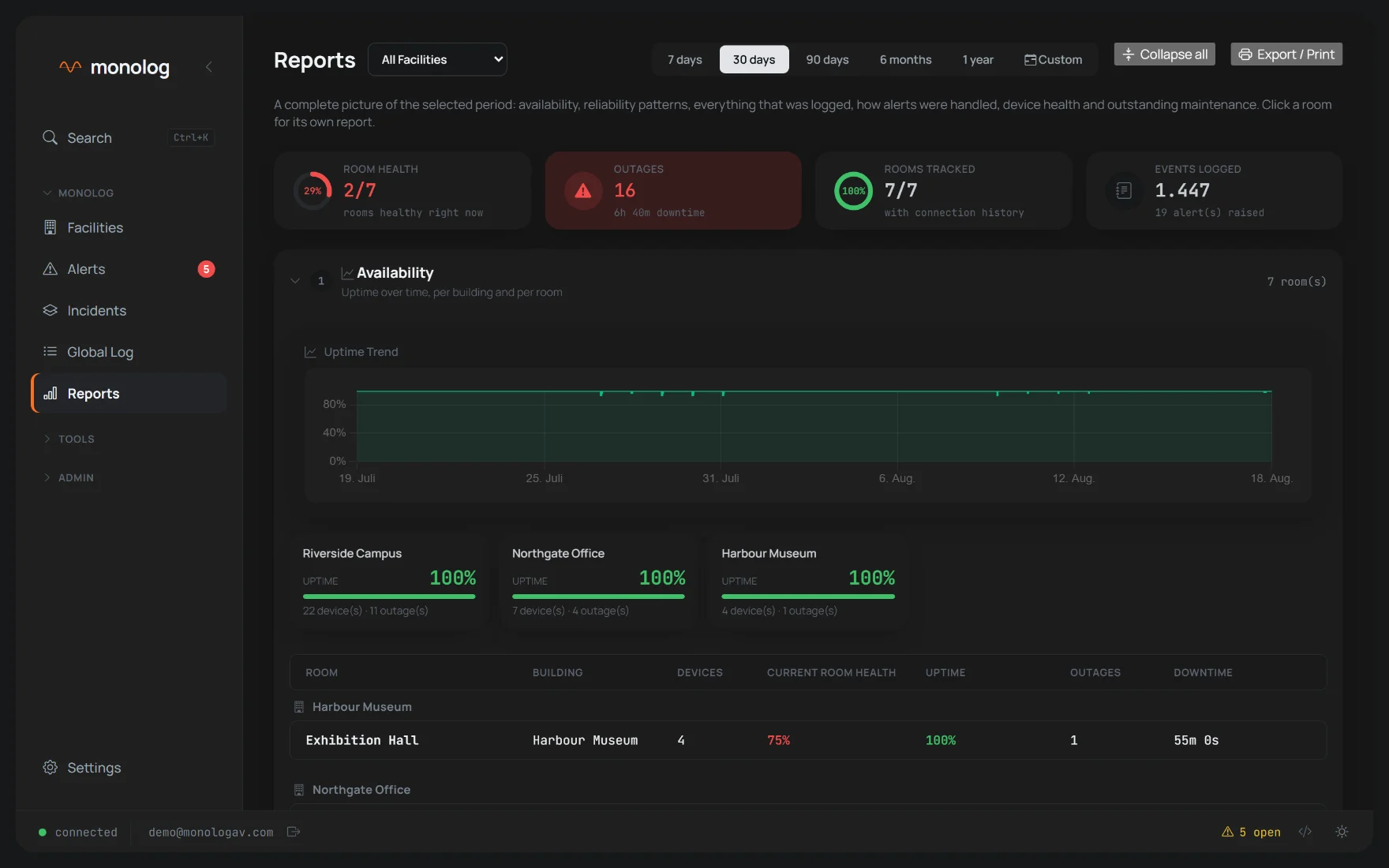Viewport: 1389px width, 868px height.
Task: Open the Exhibition Hall room row
Action: [808, 740]
